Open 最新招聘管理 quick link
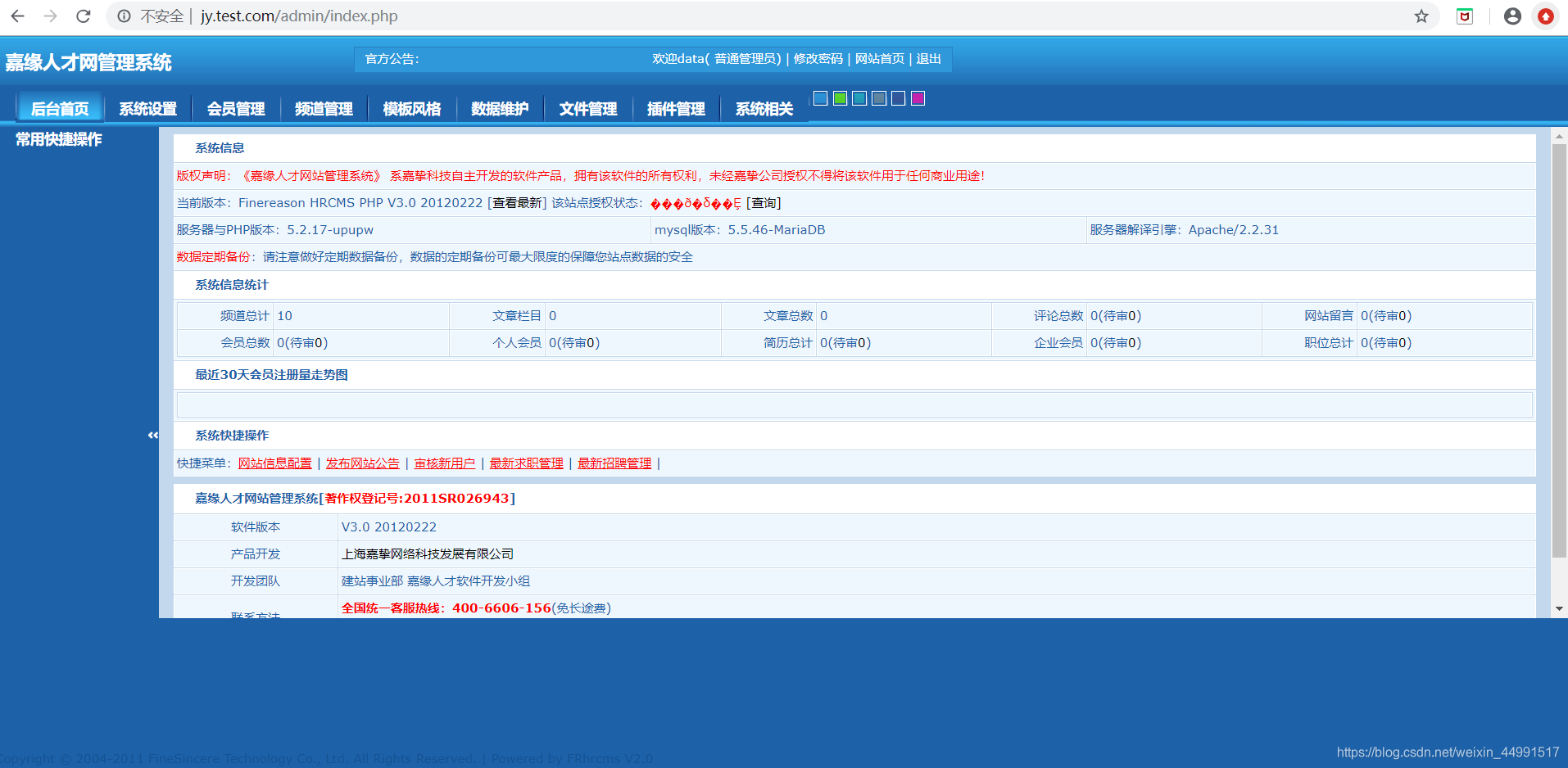 614,463
